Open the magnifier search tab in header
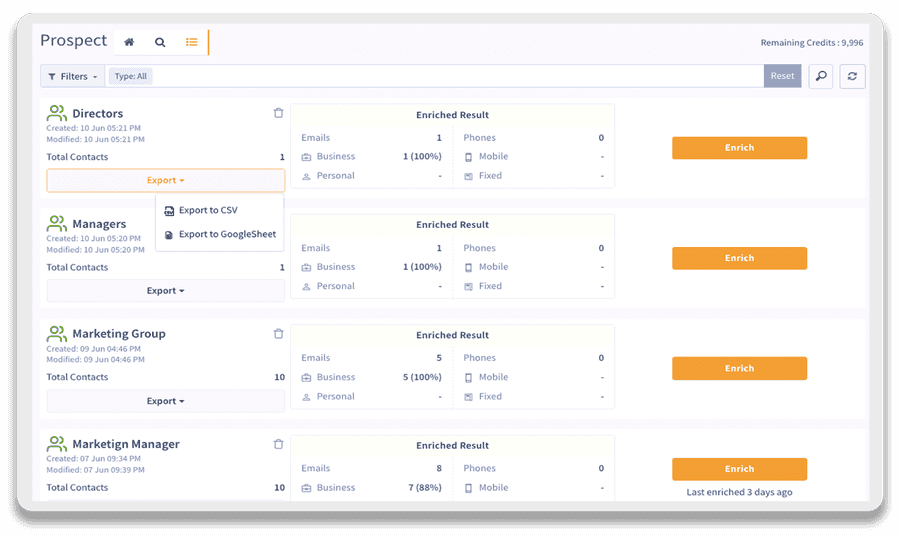This screenshot has height=536, width=900. coord(160,42)
